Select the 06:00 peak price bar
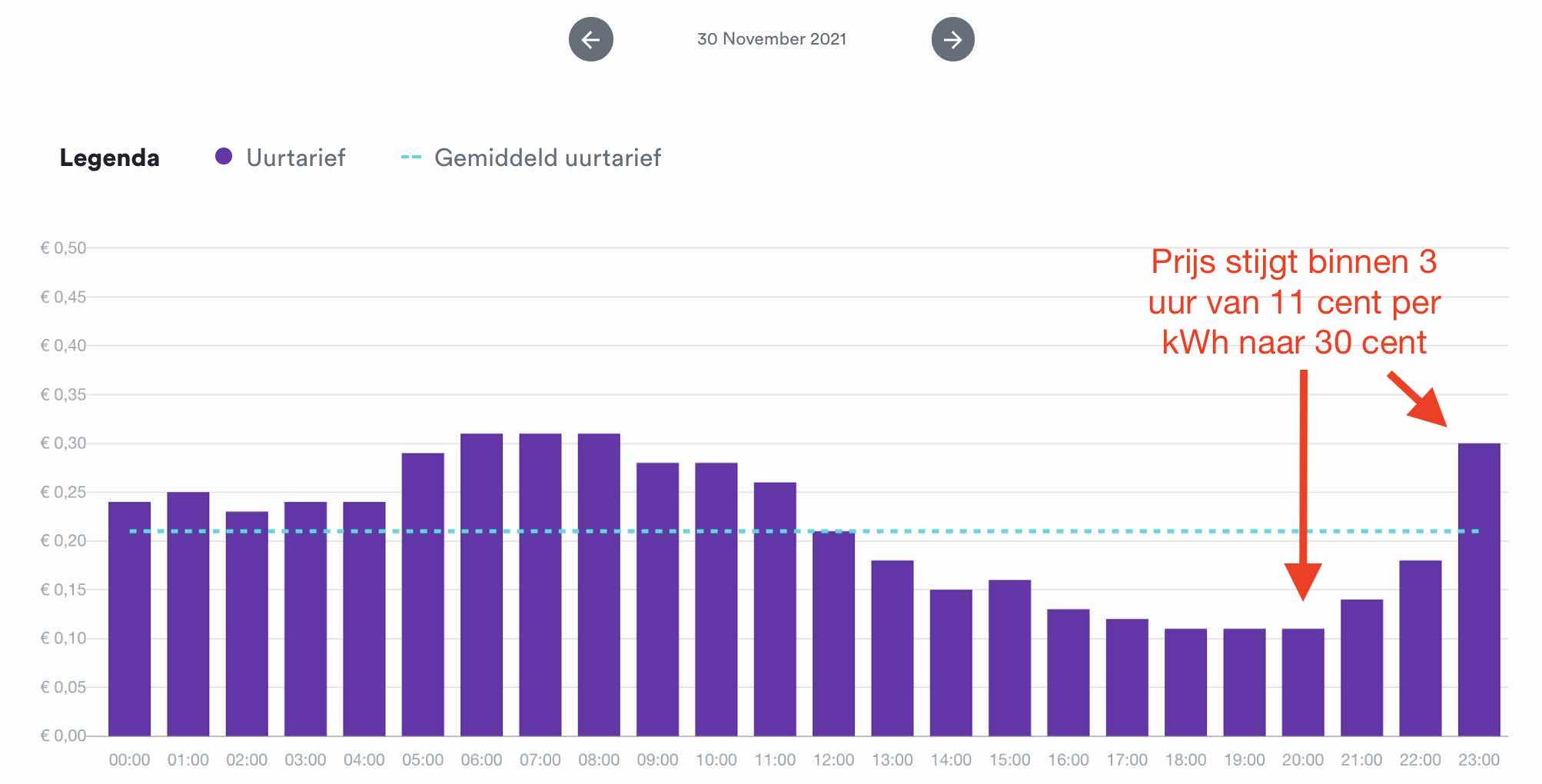Screen dimensions: 1542x784 [481, 584]
